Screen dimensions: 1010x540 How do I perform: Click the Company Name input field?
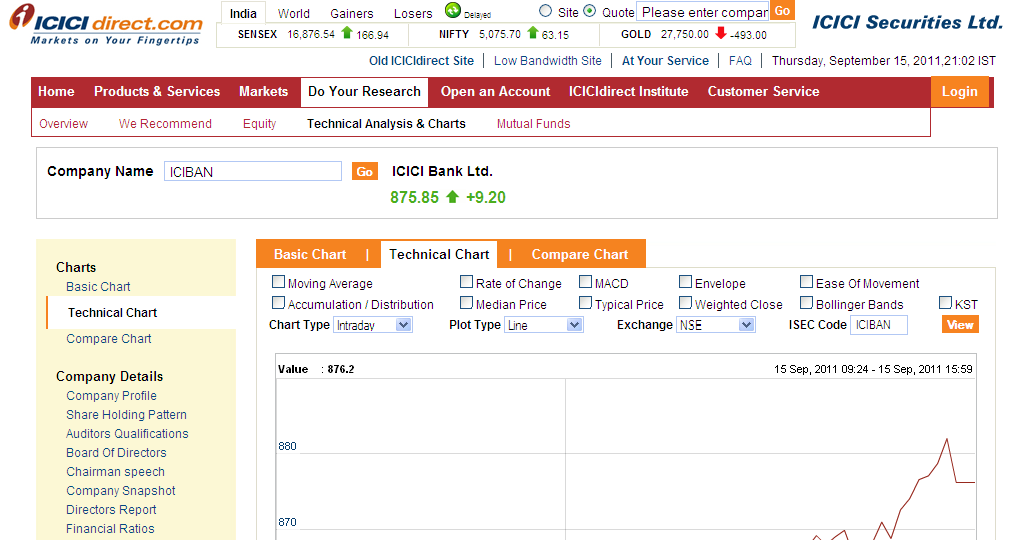pos(252,171)
